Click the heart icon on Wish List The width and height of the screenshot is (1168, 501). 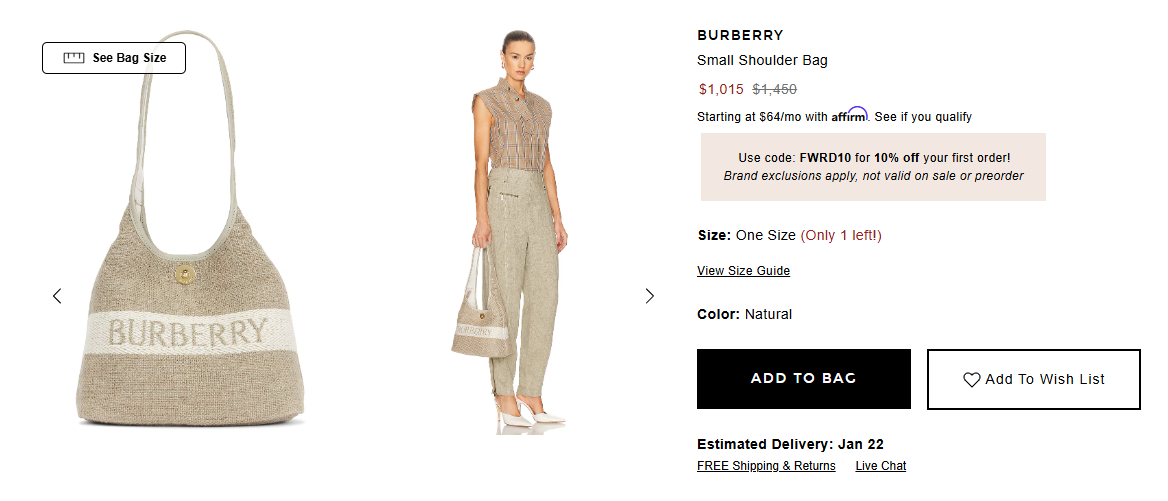point(972,380)
